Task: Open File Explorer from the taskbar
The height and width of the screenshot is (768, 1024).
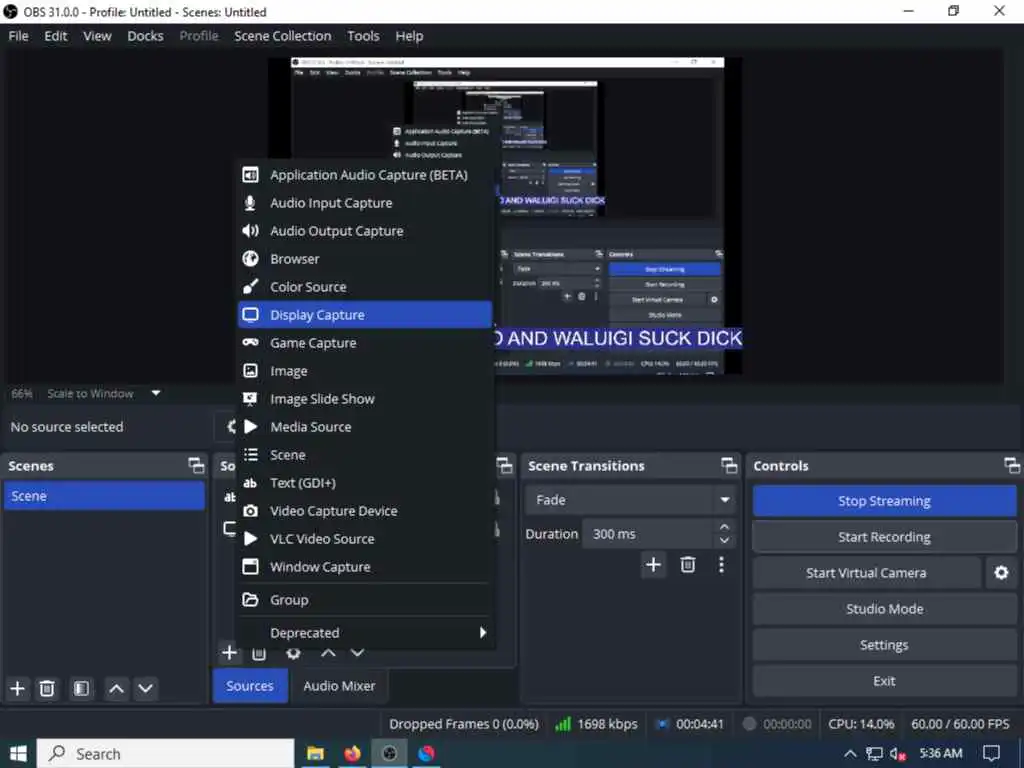Action: pos(315,754)
